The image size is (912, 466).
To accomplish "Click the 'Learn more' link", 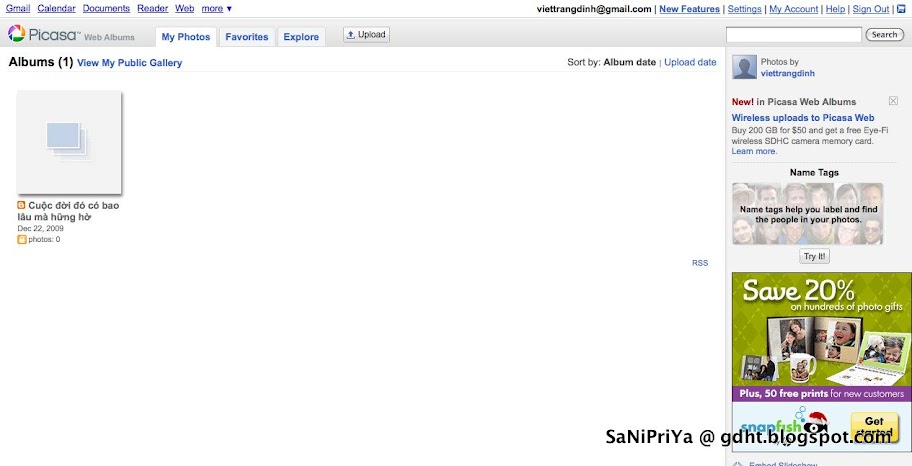I will pos(754,151).
